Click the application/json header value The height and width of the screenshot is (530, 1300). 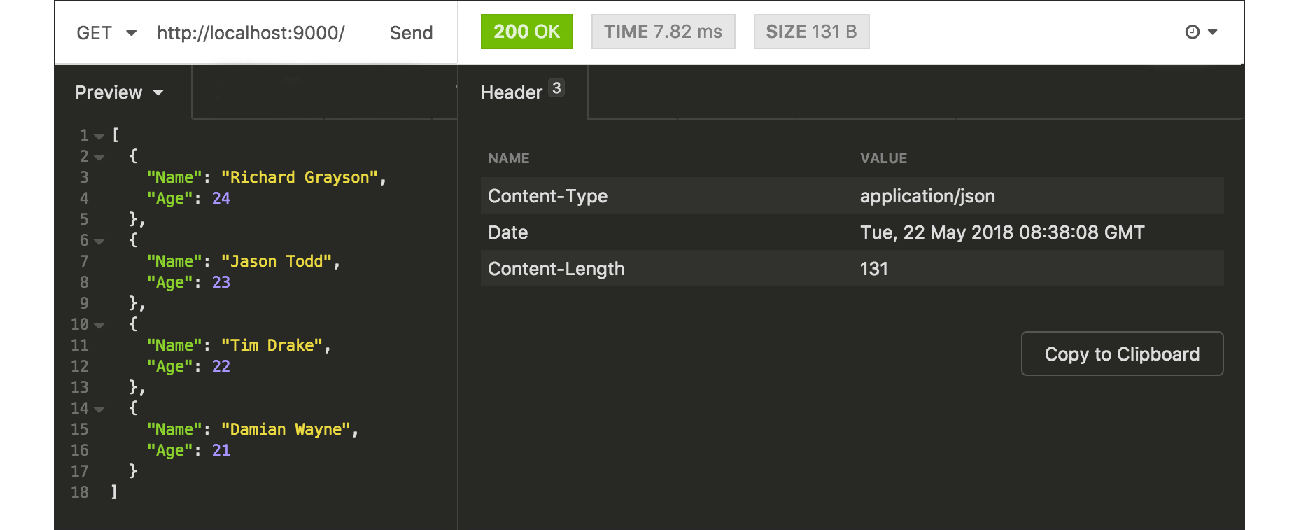tap(927, 196)
